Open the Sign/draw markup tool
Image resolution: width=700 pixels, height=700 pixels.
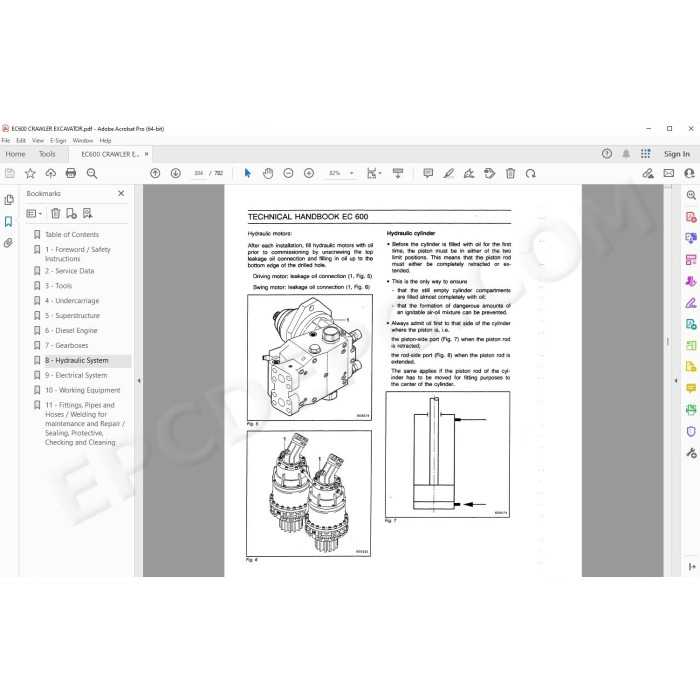pos(469,173)
